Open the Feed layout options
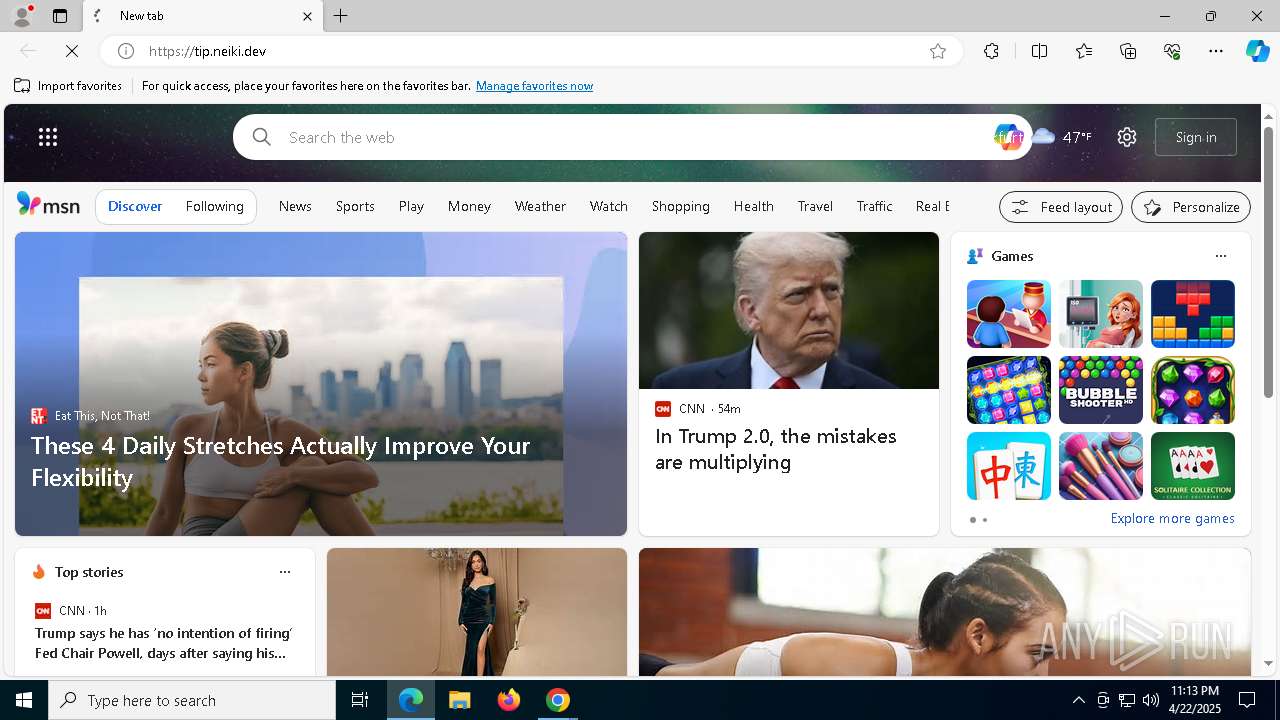Screen dimensions: 1280x720 pos(1061,207)
